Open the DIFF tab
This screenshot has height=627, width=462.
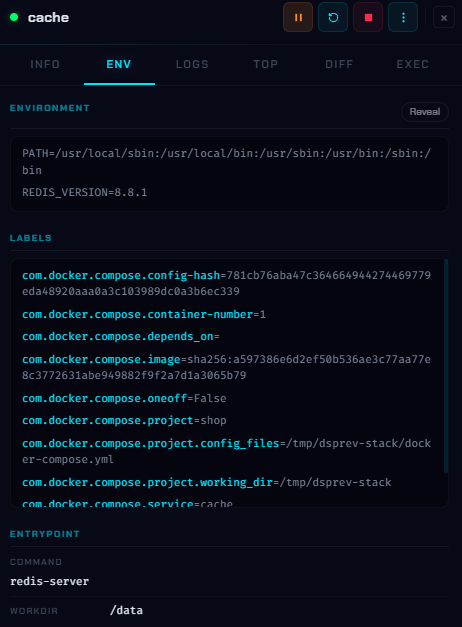[x=339, y=64]
